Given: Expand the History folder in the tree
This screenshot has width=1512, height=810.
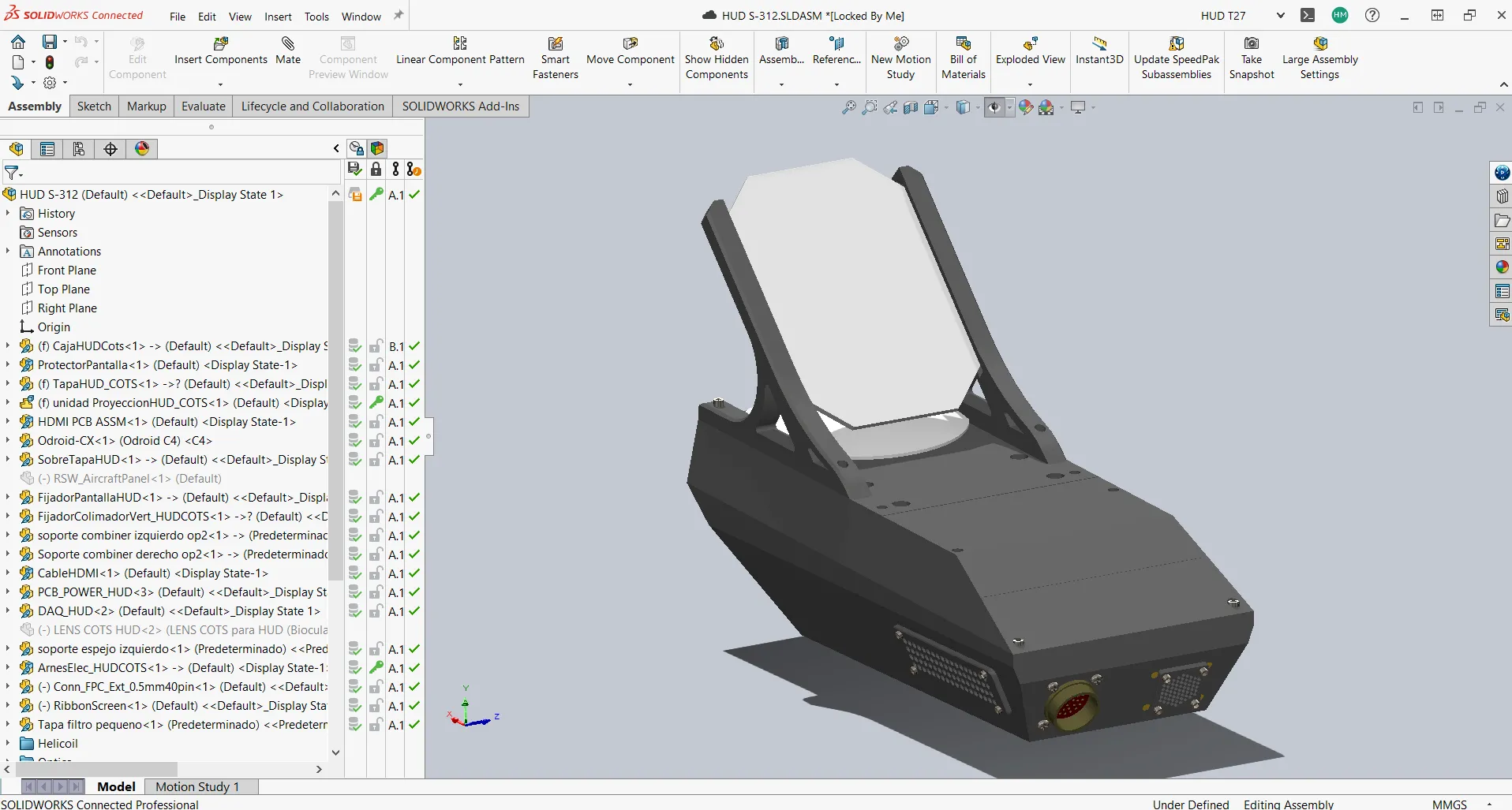Looking at the screenshot, I should tap(8, 213).
